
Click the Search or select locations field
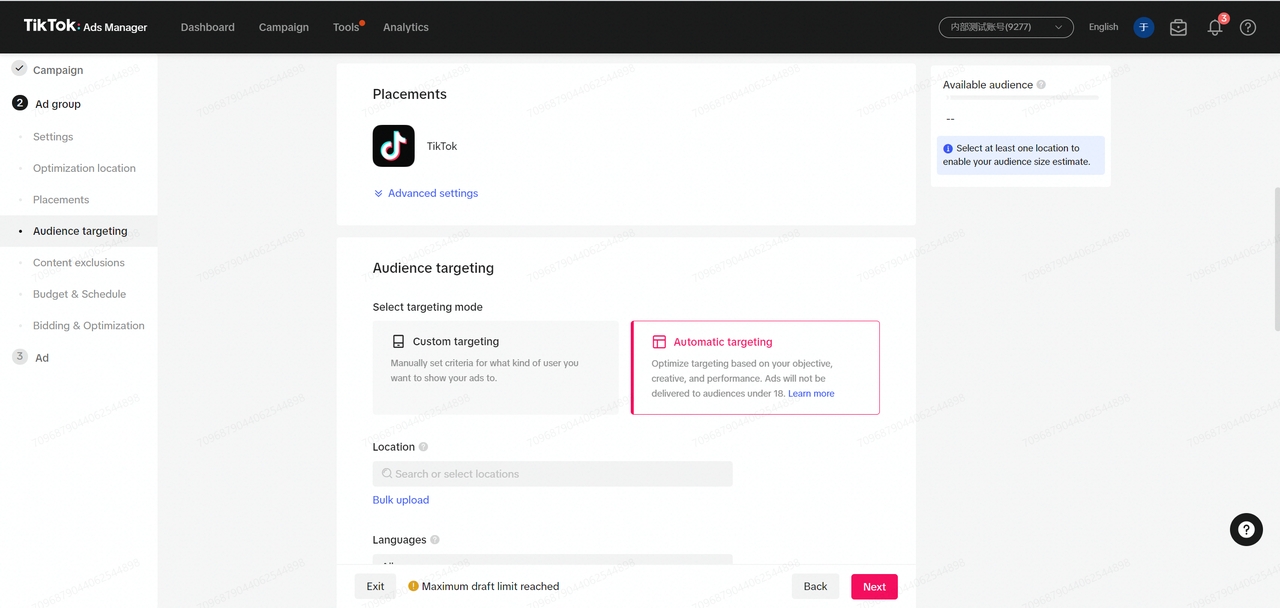click(x=552, y=474)
